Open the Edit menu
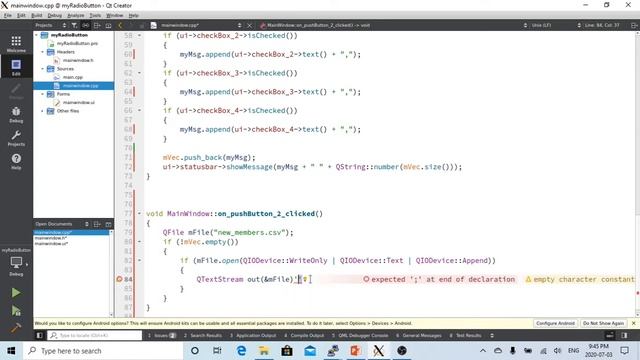 pyautogui.click(x=21, y=16)
